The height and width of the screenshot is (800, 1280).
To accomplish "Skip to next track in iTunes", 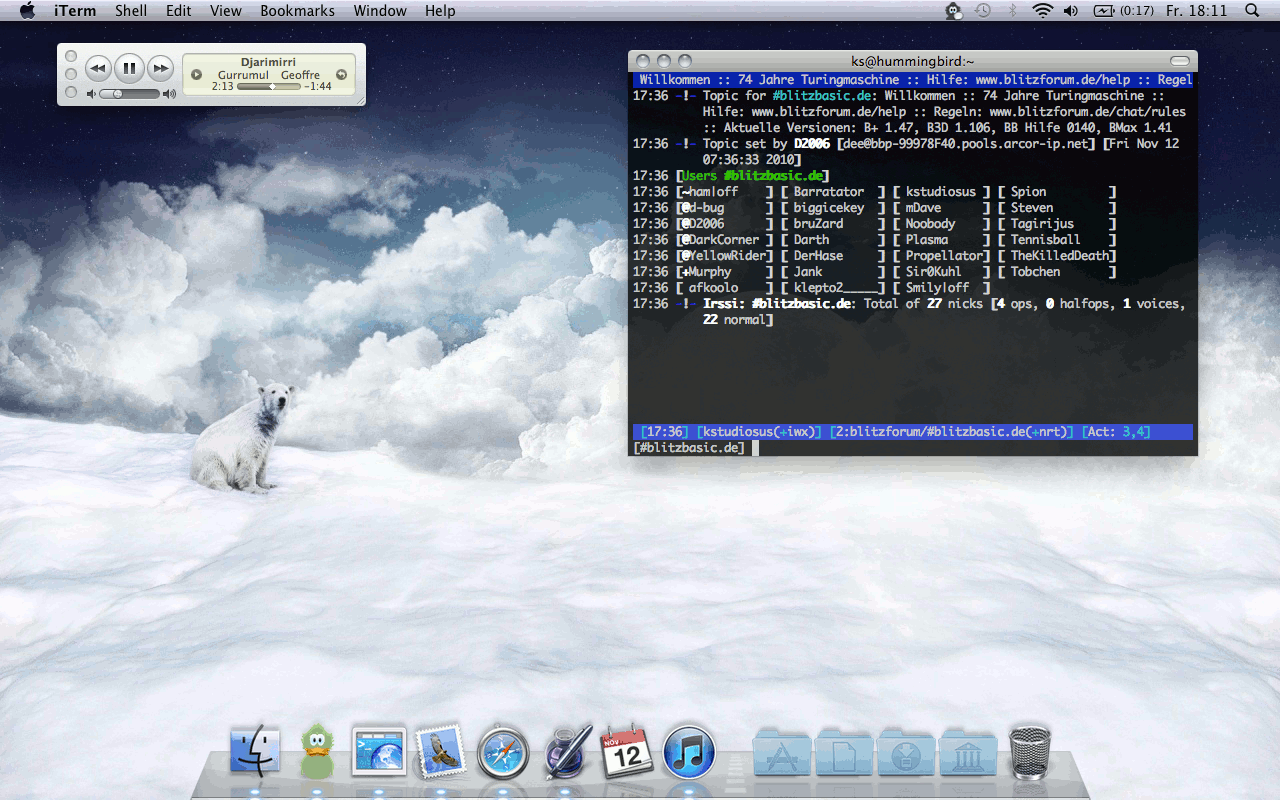I will pyautogui.click(x=160, y=69).
